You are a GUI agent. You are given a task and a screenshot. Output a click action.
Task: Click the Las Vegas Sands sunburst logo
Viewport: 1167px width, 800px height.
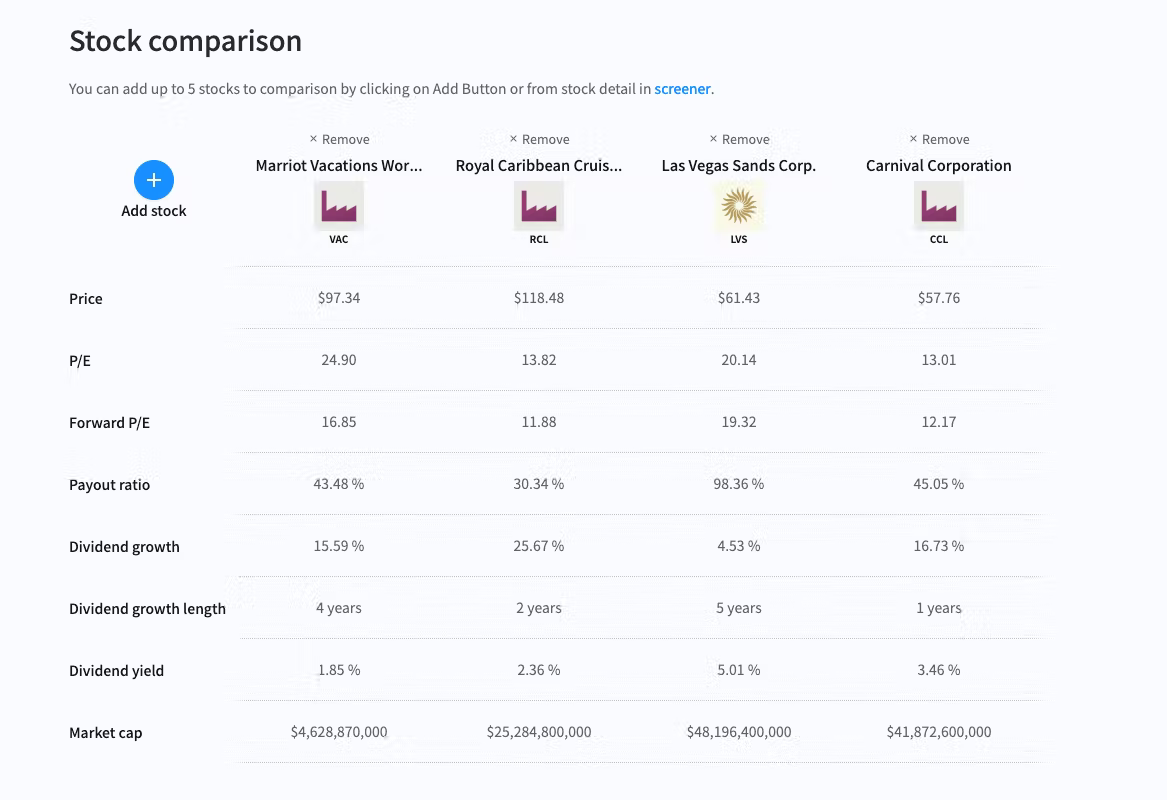[x=739, y=207]
